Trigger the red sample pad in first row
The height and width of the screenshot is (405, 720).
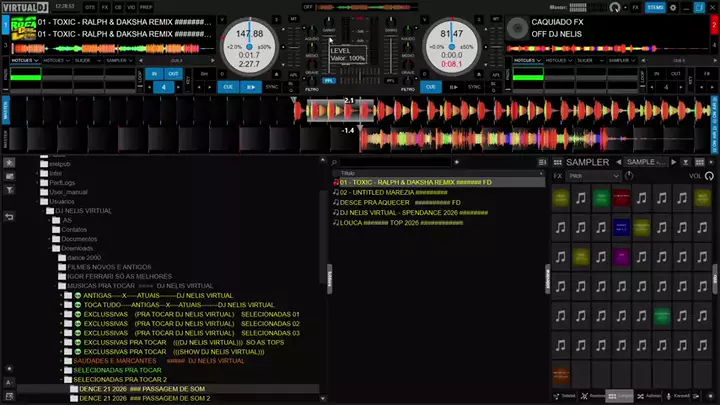(x=621, y=198)
